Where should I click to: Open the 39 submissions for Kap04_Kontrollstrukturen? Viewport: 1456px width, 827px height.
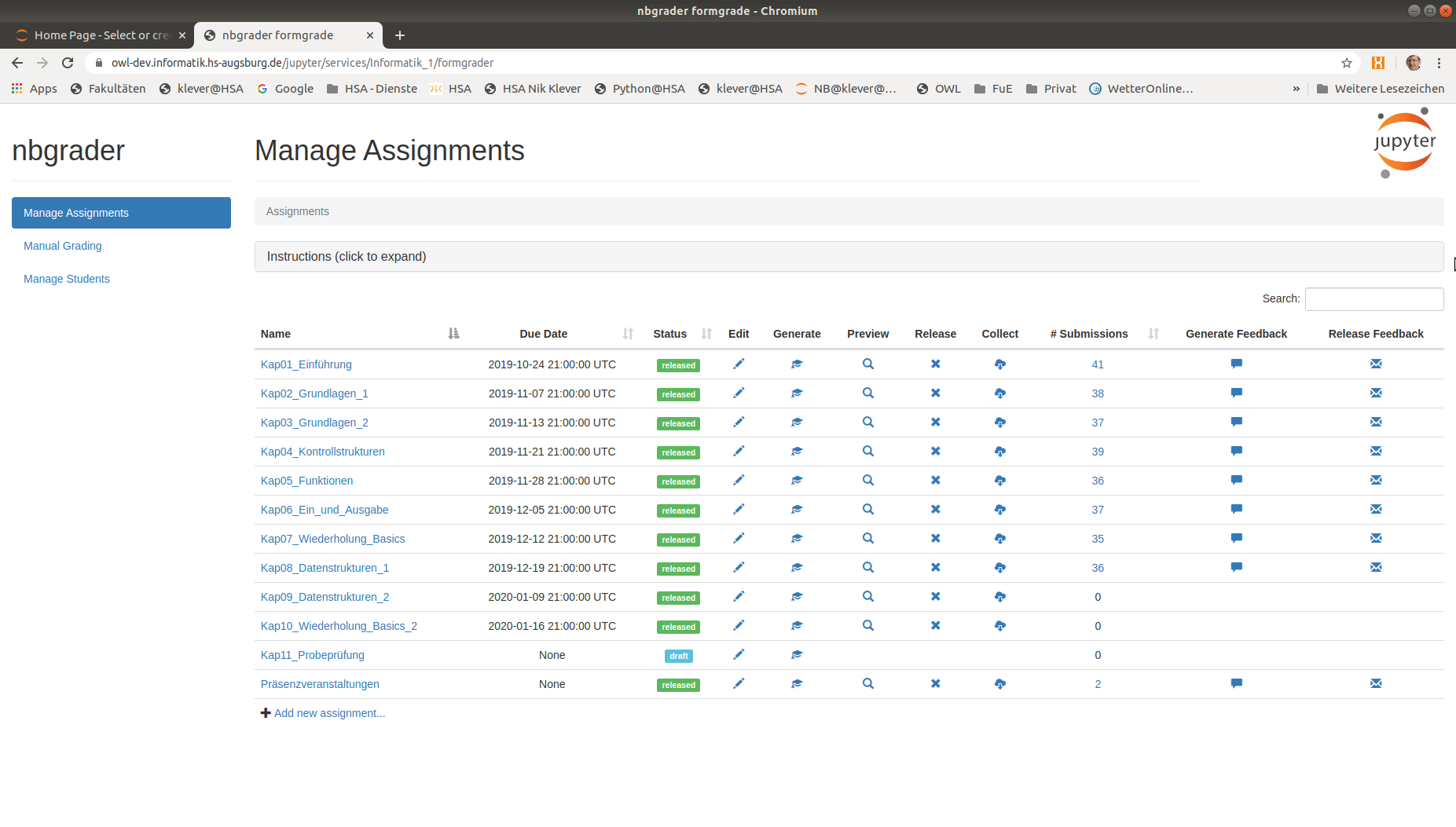(x=1098, y=452)
